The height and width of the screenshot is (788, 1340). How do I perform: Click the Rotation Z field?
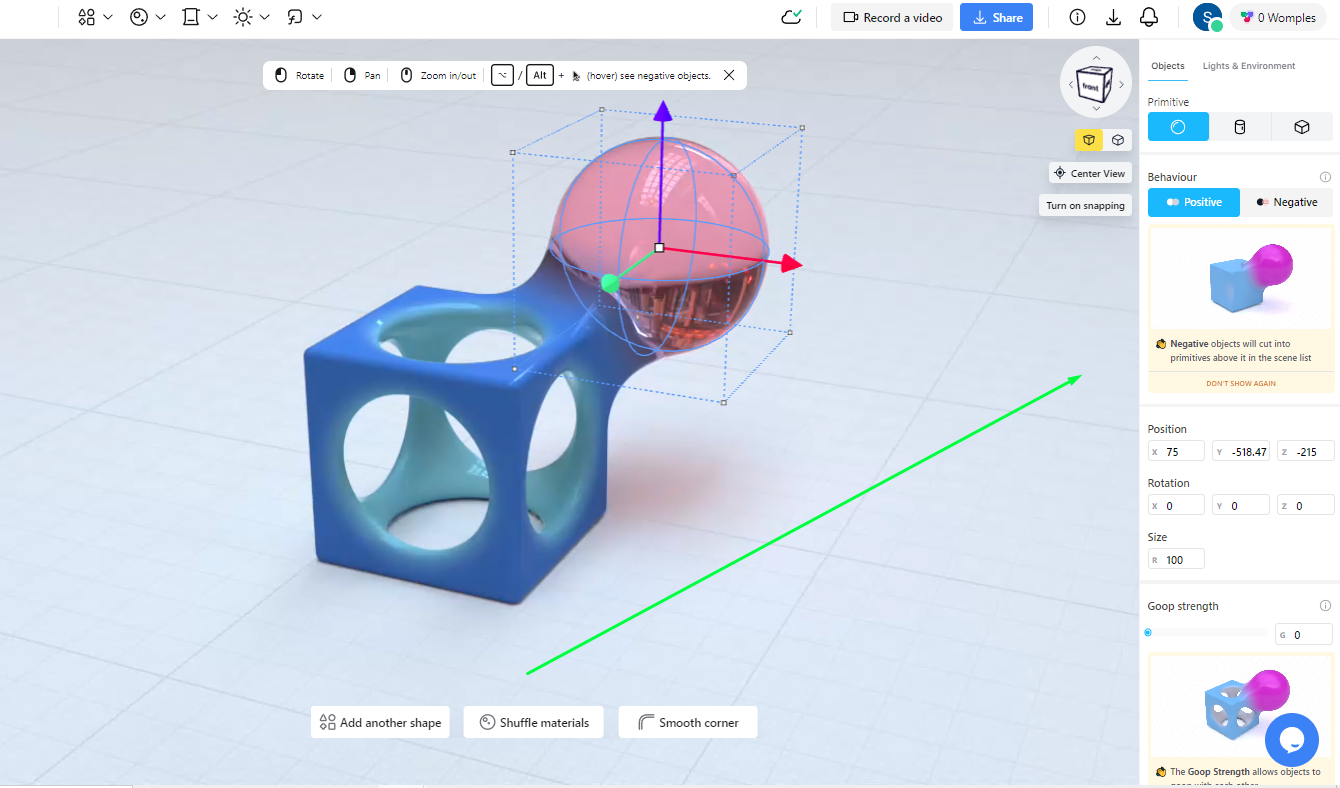click(x=1305, y=505)
